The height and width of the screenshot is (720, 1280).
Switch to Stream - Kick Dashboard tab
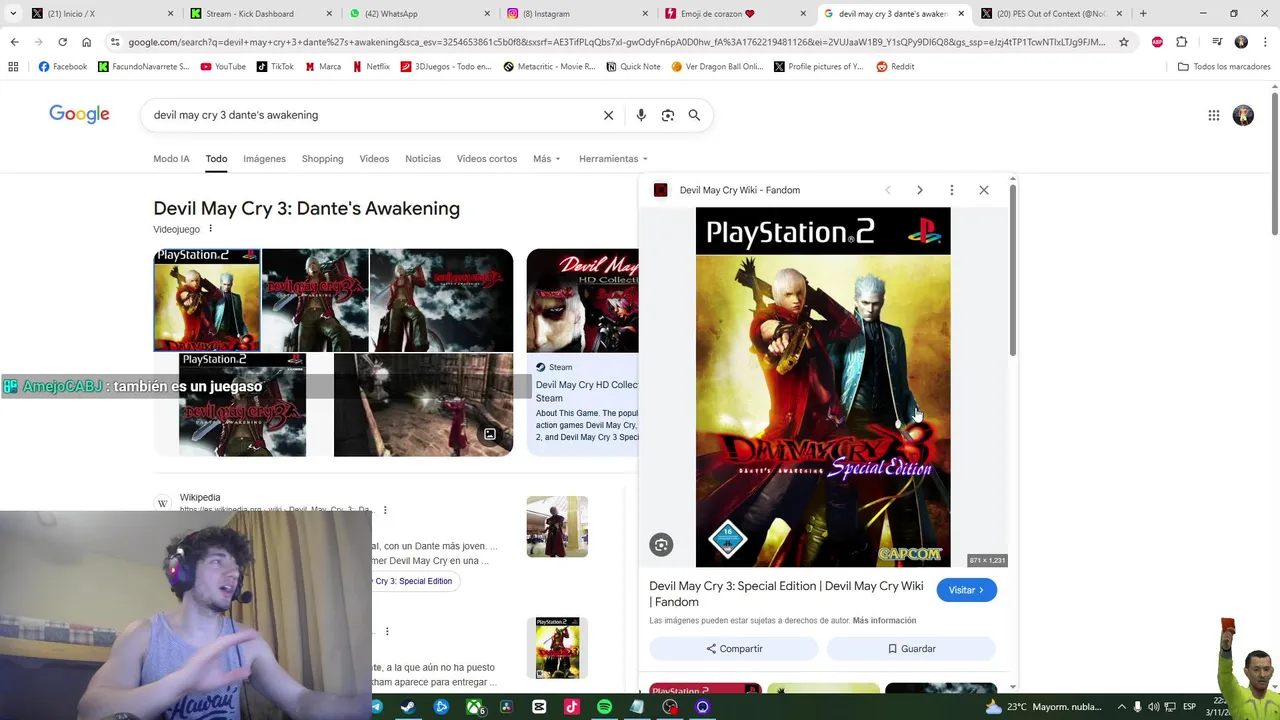pyautogui.click(x=260, y=14)
